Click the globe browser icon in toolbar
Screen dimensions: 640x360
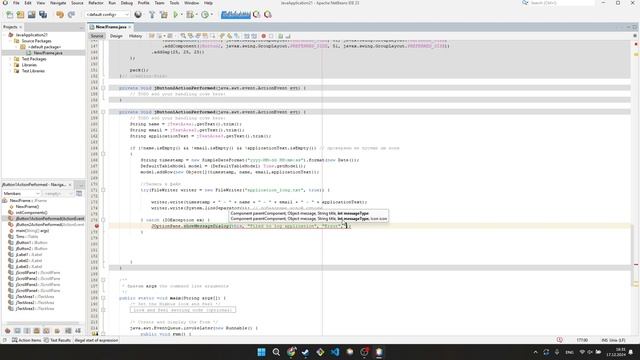[138, 15]
